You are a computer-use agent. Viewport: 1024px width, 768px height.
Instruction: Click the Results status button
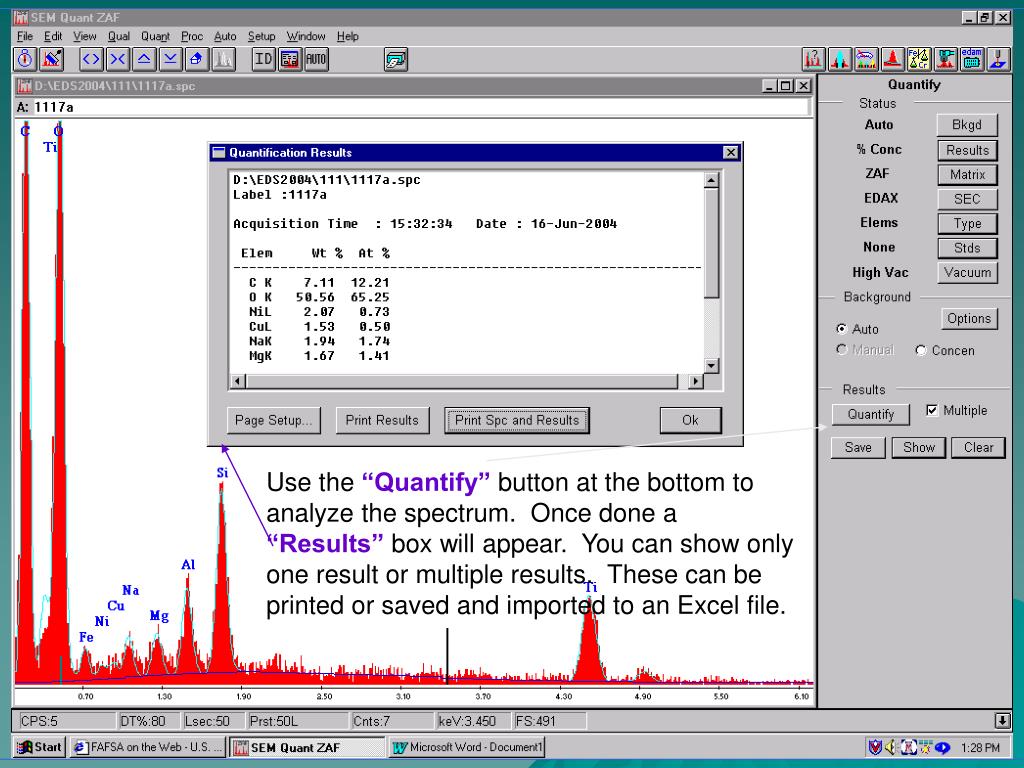click(967, 150)
